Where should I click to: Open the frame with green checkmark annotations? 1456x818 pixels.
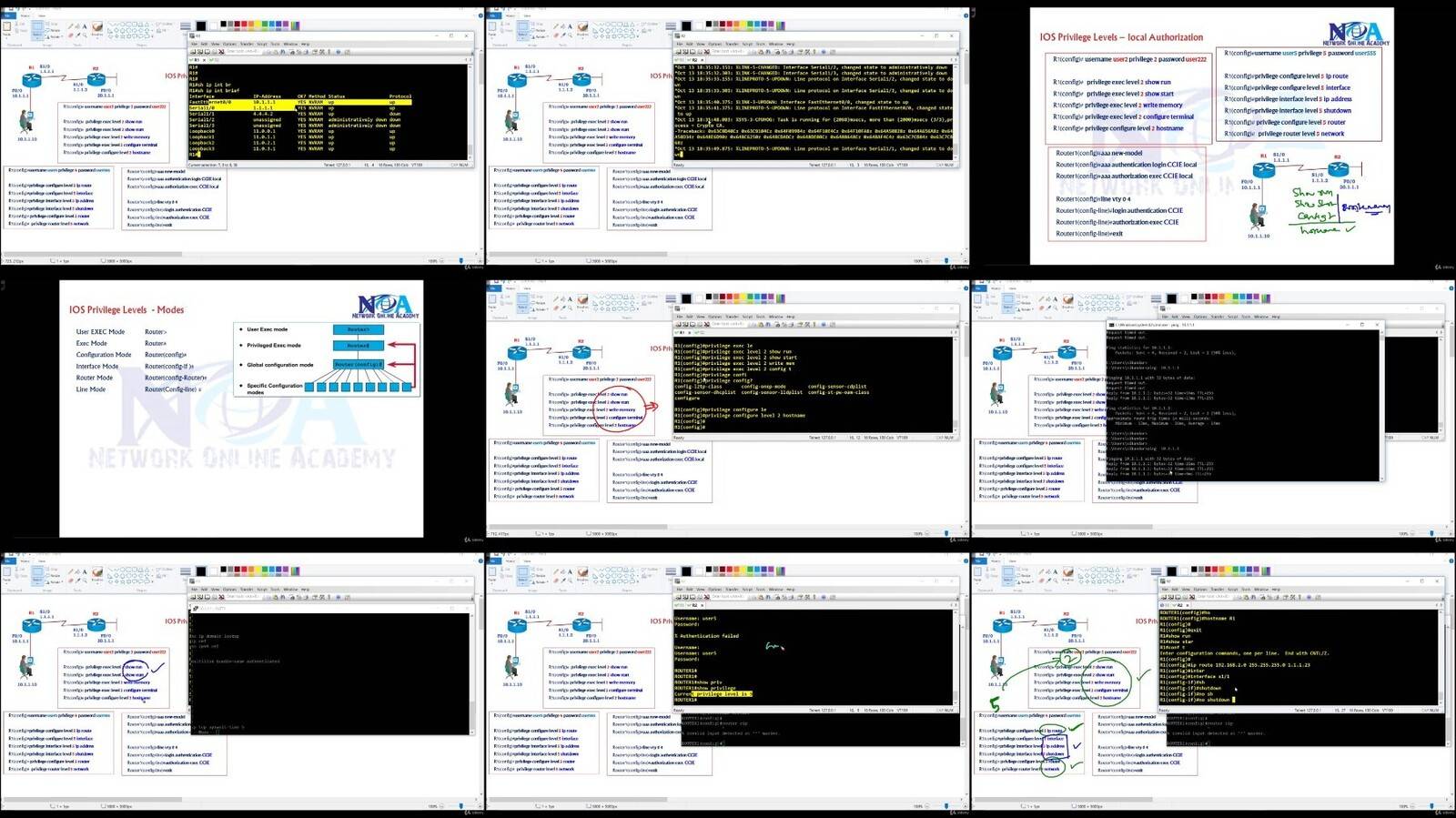coord(1213,681)
